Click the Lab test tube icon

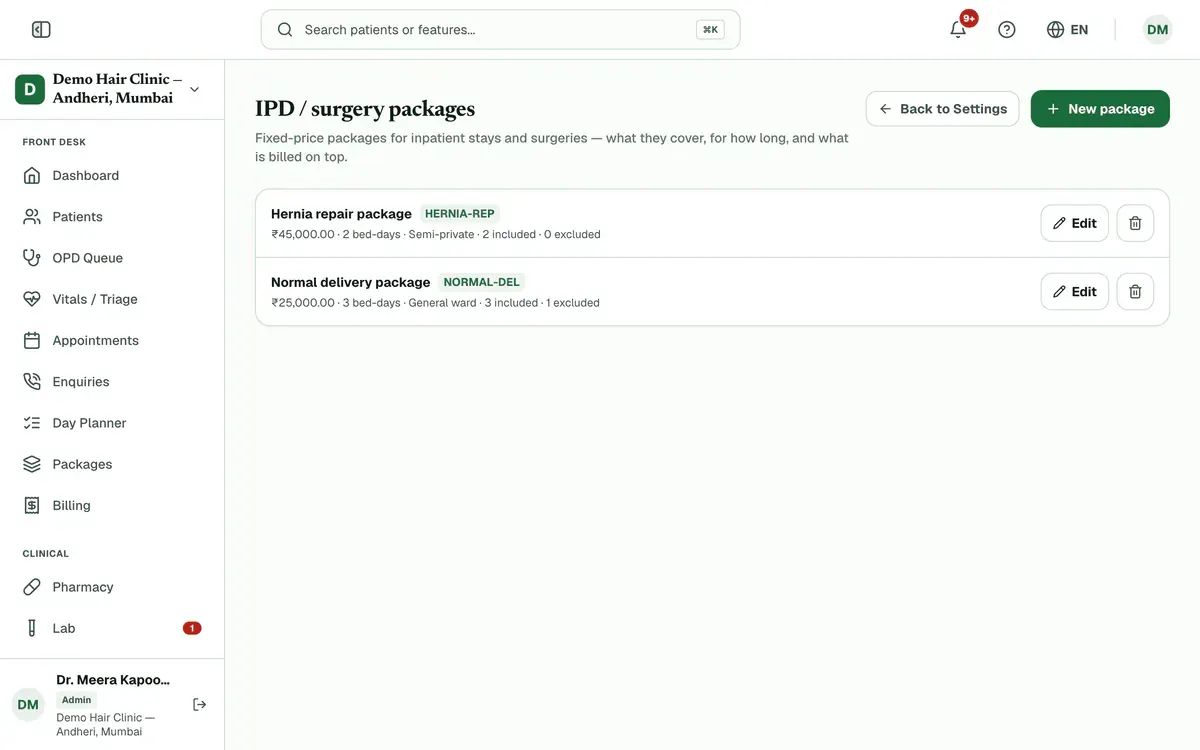click(32, 628)
